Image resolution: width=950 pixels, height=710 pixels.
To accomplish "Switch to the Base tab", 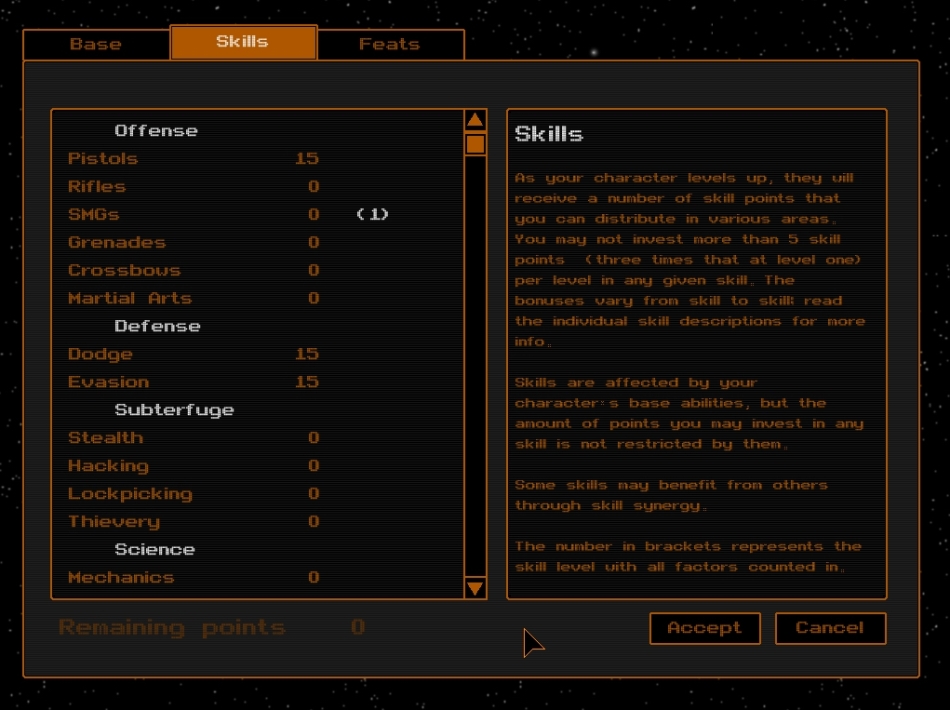I will point(96,44).
